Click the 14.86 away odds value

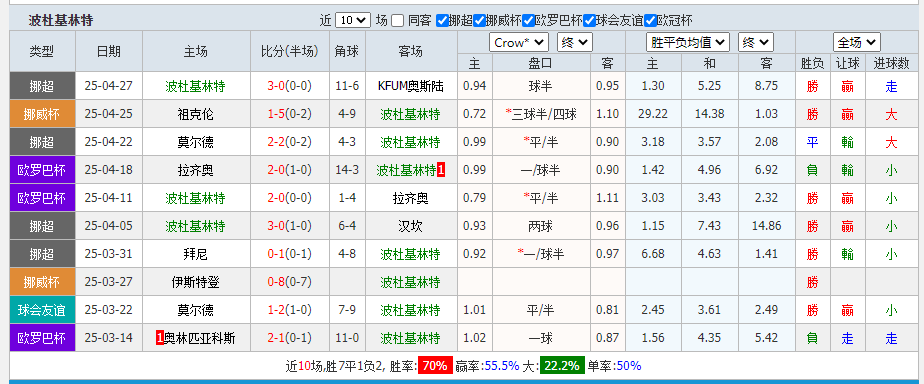(766, 226)
